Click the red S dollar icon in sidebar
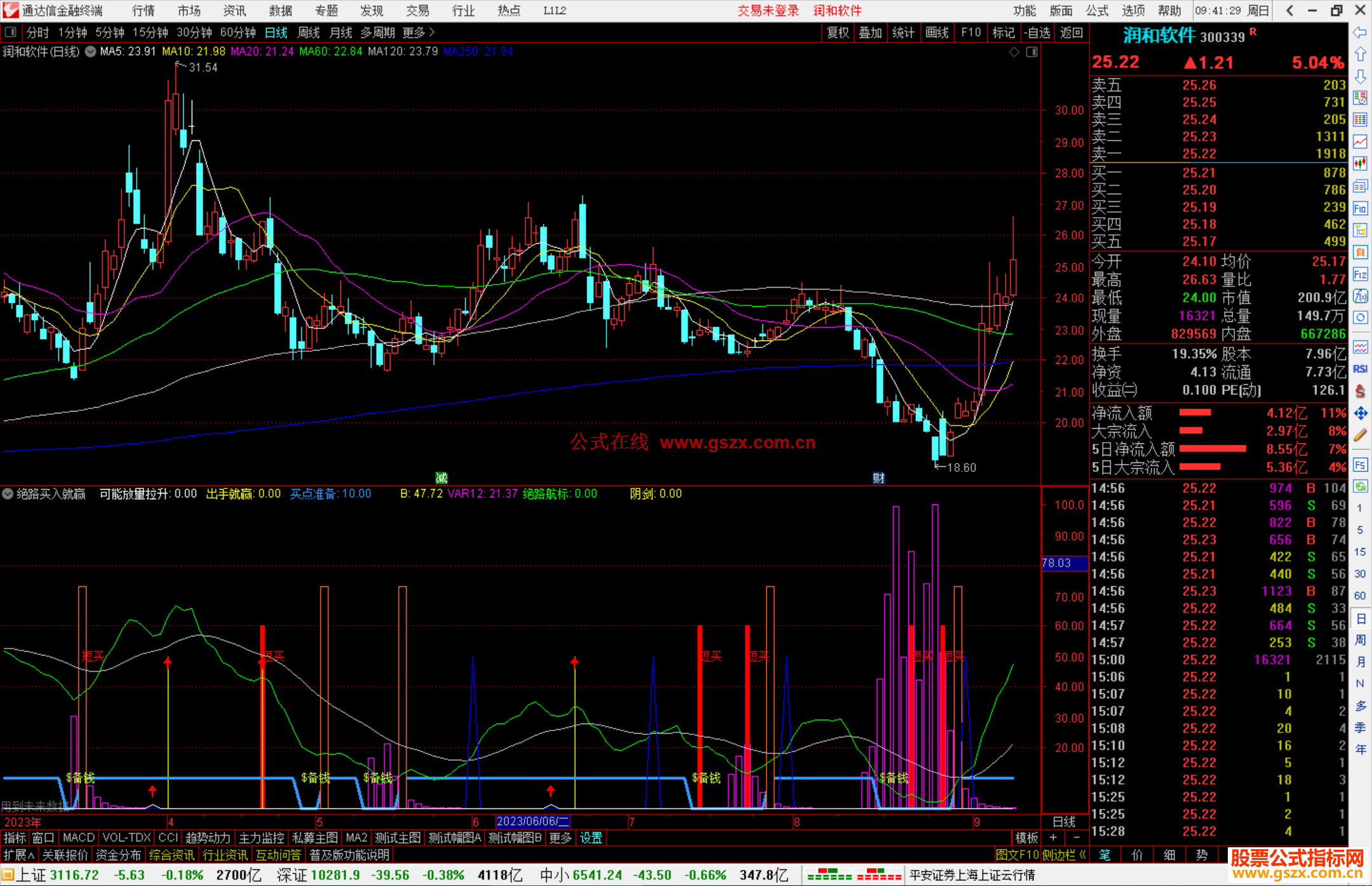This screenshot has height=886, width=1372. [1360, 391]
